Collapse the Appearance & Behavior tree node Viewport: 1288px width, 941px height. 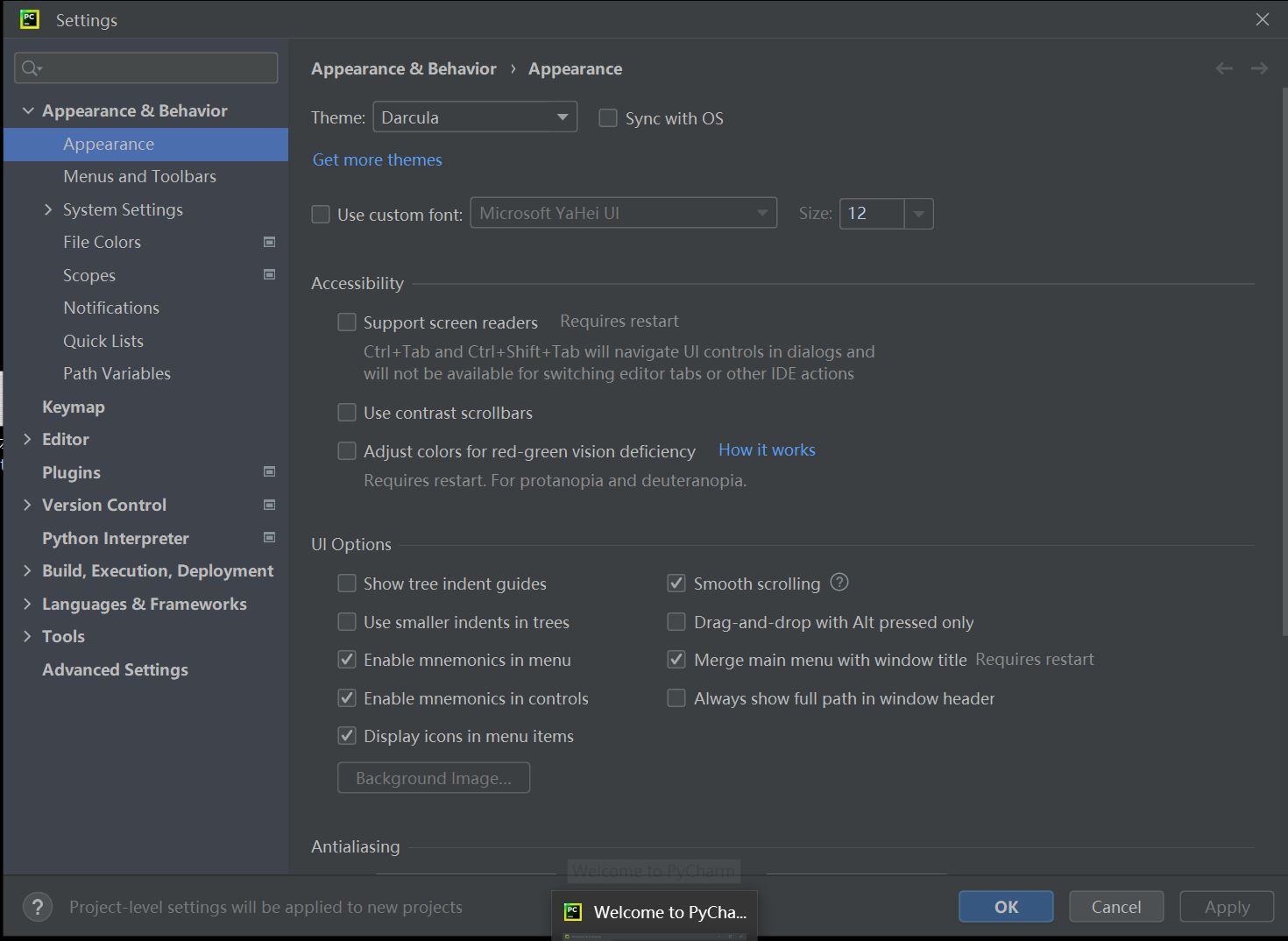click(28, 110)
